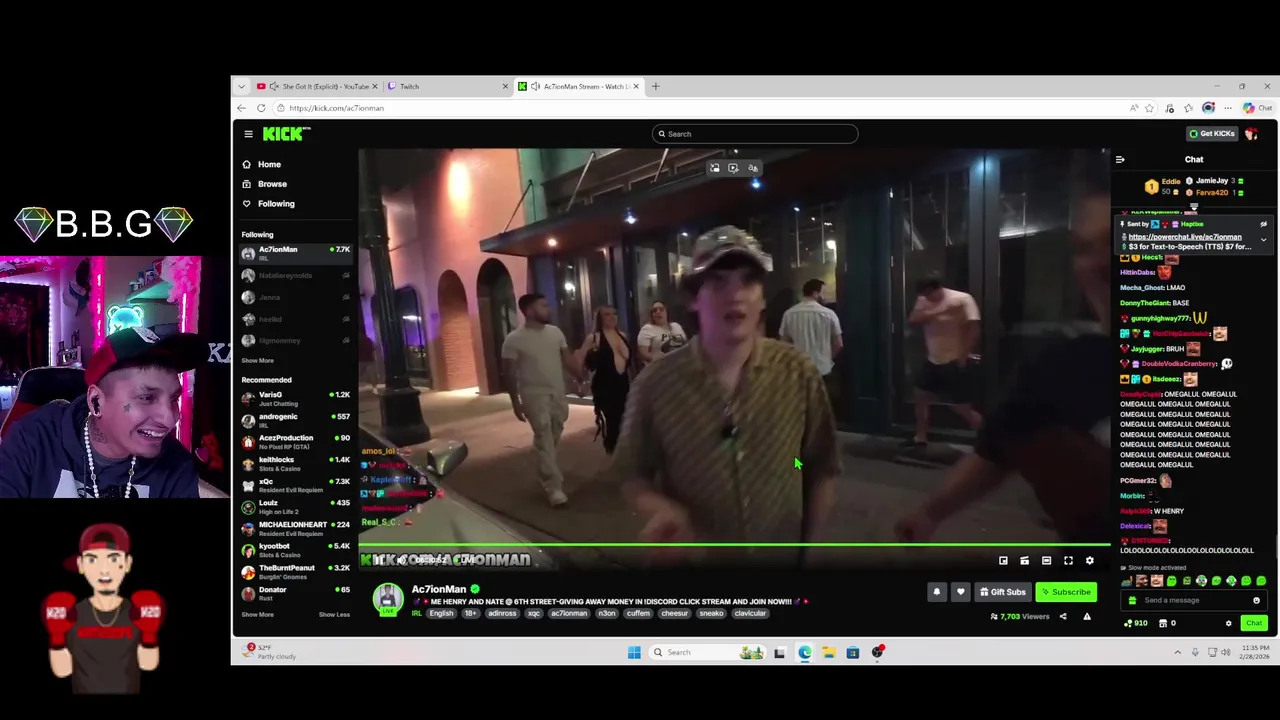Open the Following page in sidebar

[269, 204]
